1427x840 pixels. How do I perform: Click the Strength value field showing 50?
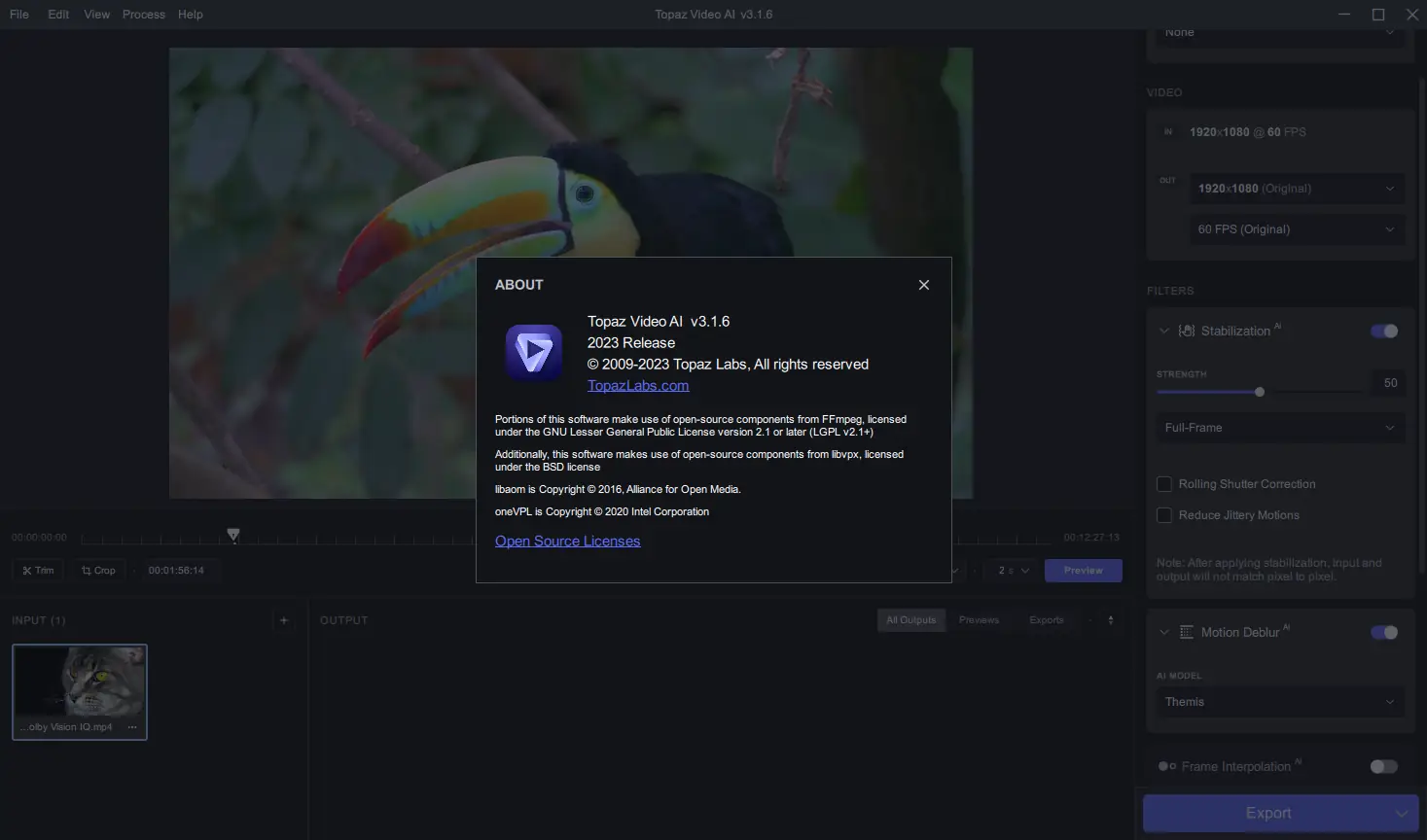1390,383
